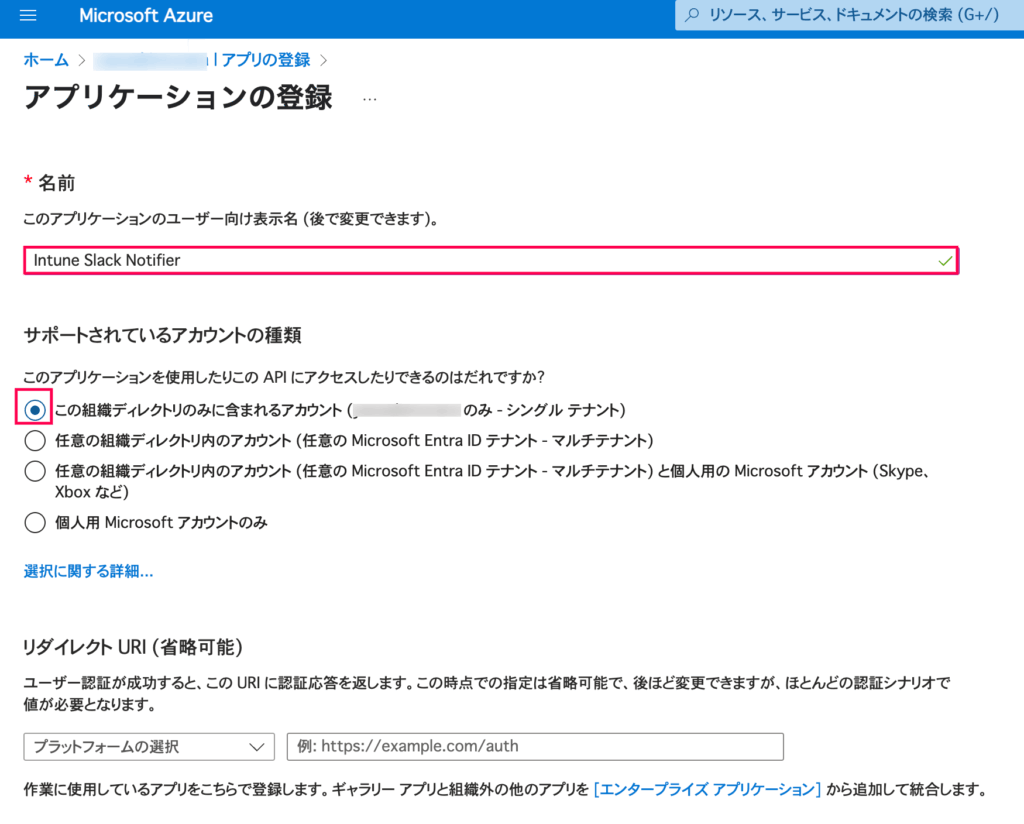Click the リダイレクト URI (省略可能) heading
The image size is (1024, 824).
133,647
